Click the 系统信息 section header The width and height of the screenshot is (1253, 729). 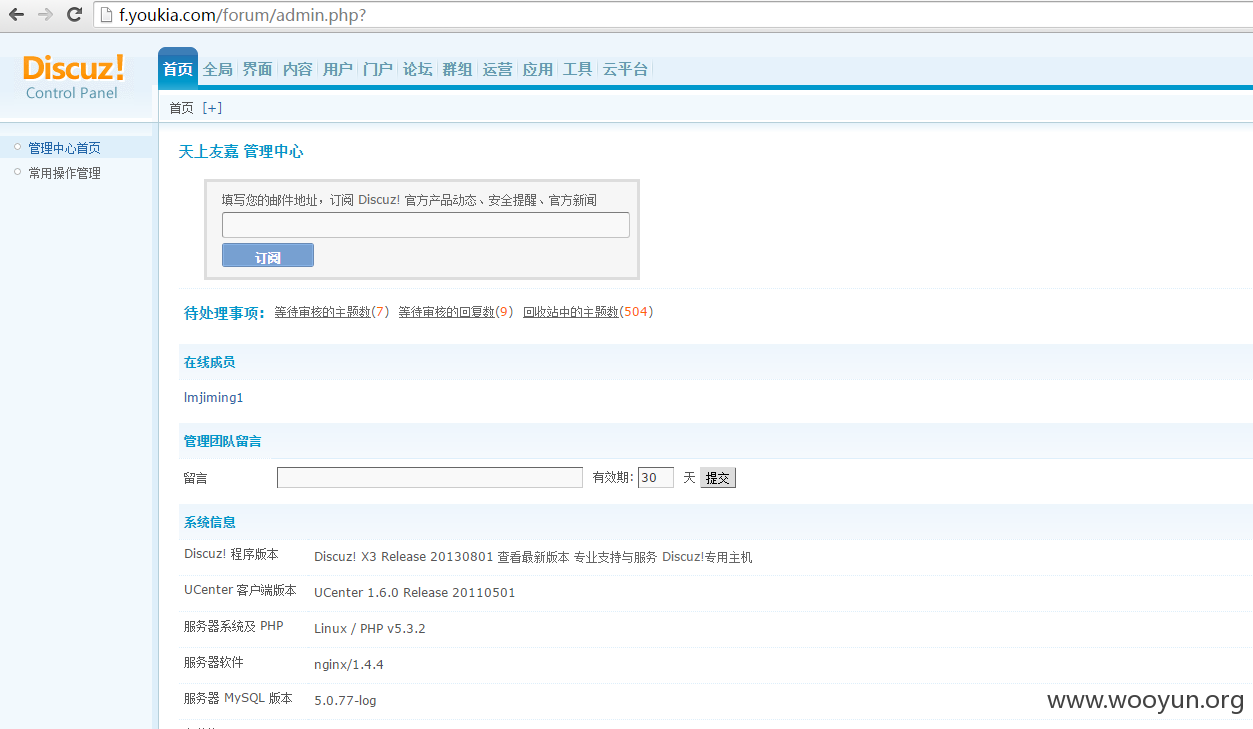[210, 522]
